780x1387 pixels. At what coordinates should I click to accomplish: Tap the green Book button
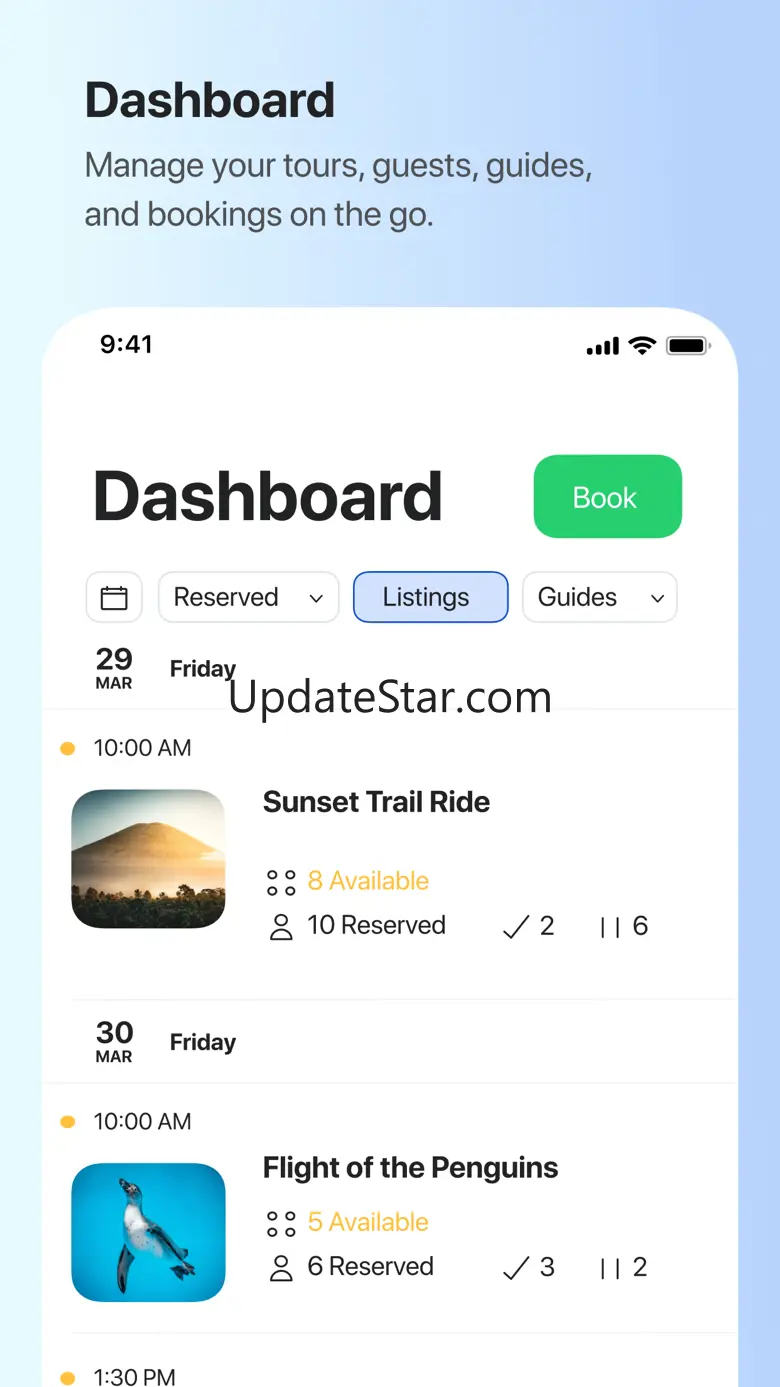[608, 497]
